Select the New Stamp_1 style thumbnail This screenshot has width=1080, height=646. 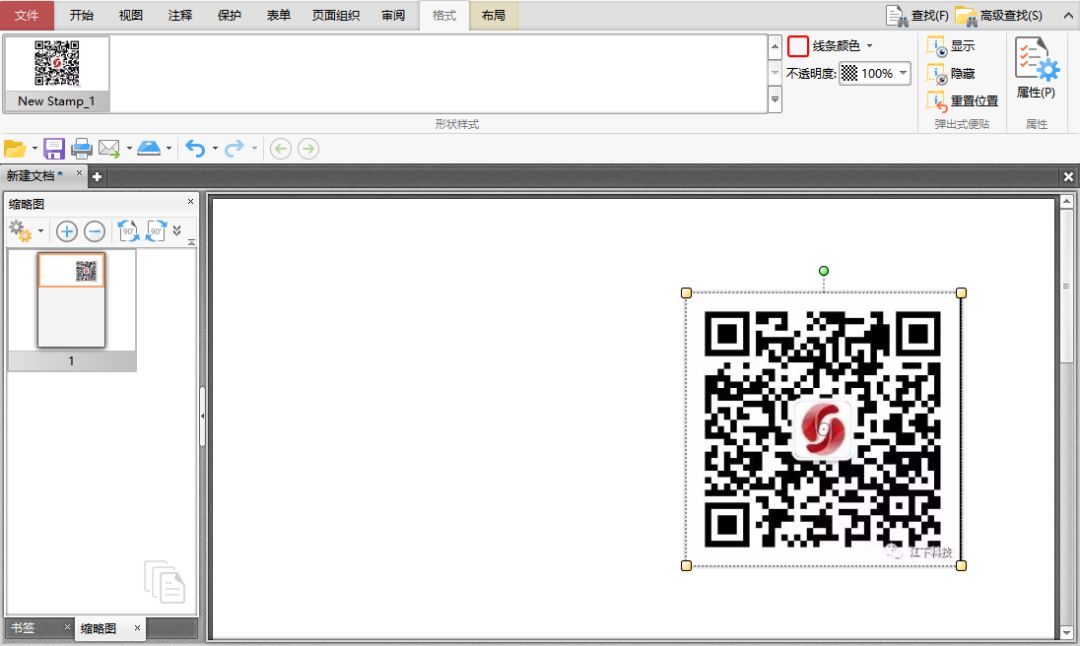pyautogui.click(x=57, y=74)
